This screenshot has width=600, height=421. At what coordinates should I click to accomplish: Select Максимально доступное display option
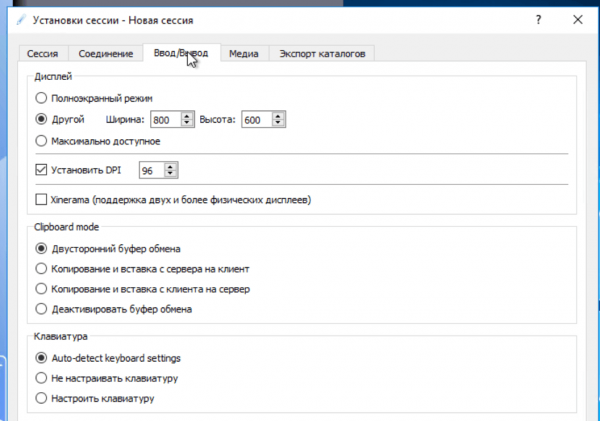pyautogui.click(x=41, y=141)
